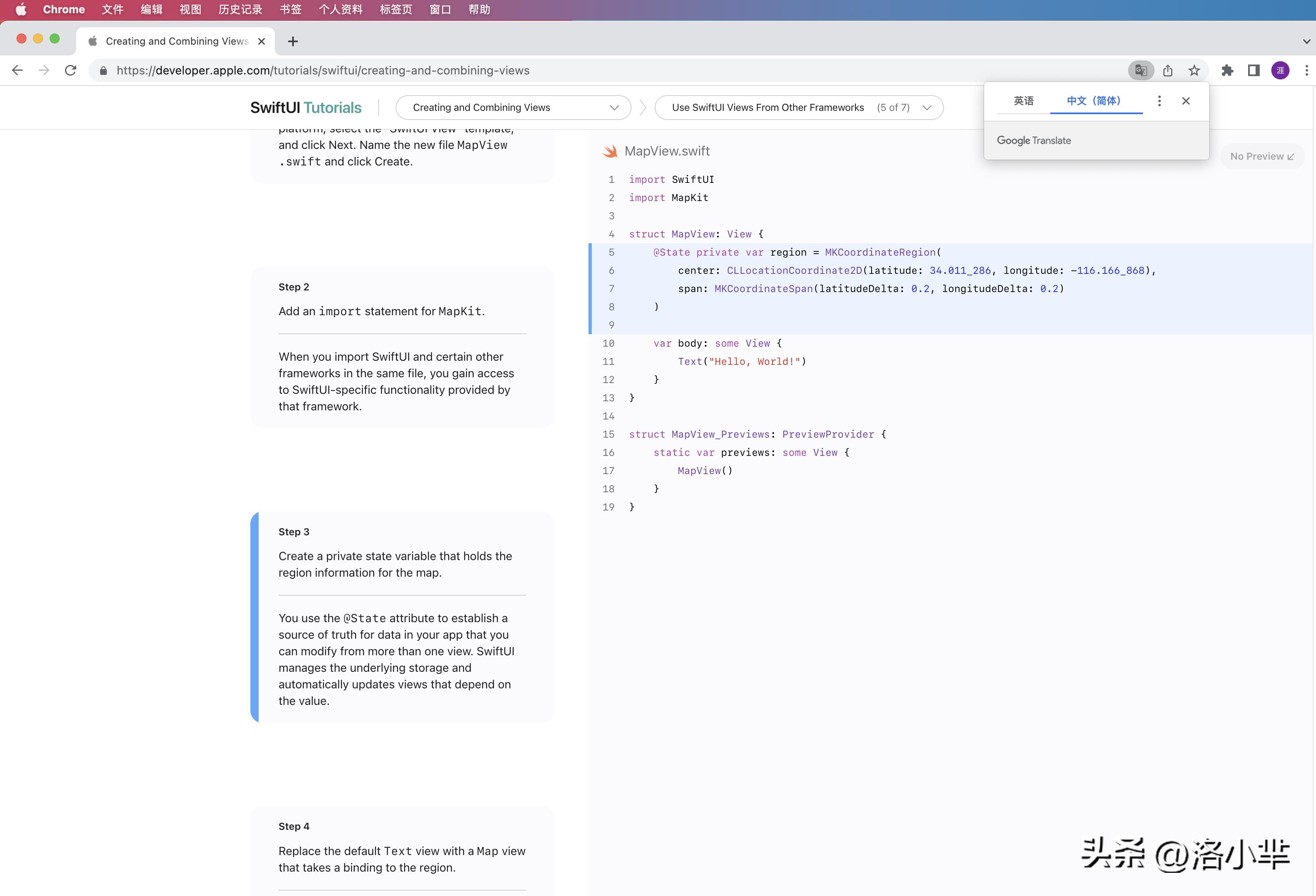The height and width of the screenshot is (896, 1316).
Task: Open the 书签 menu
Action: (x=291, y=10)
